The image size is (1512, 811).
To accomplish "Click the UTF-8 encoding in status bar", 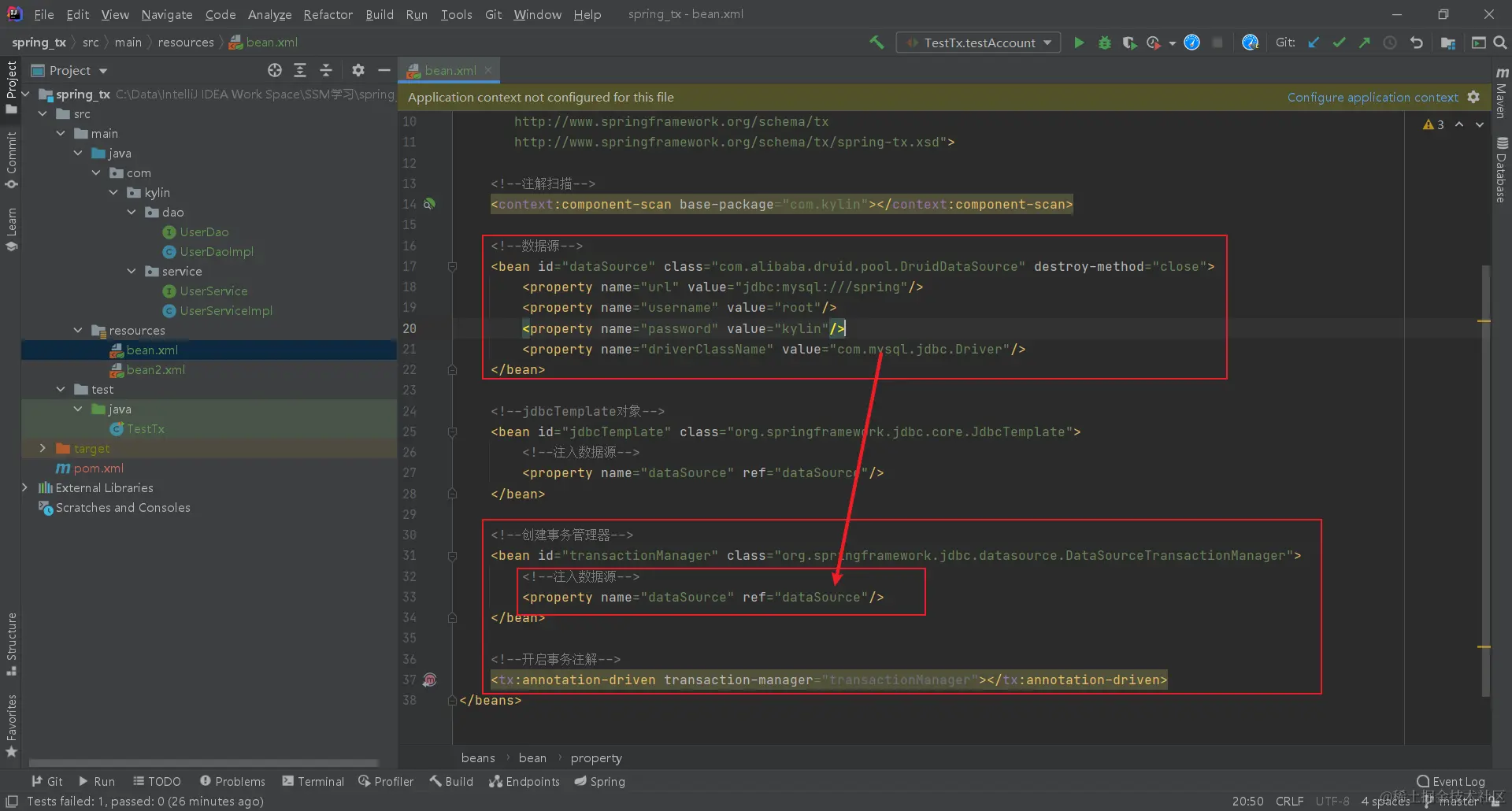I will pyautogui.click(x=1332, y=801).
